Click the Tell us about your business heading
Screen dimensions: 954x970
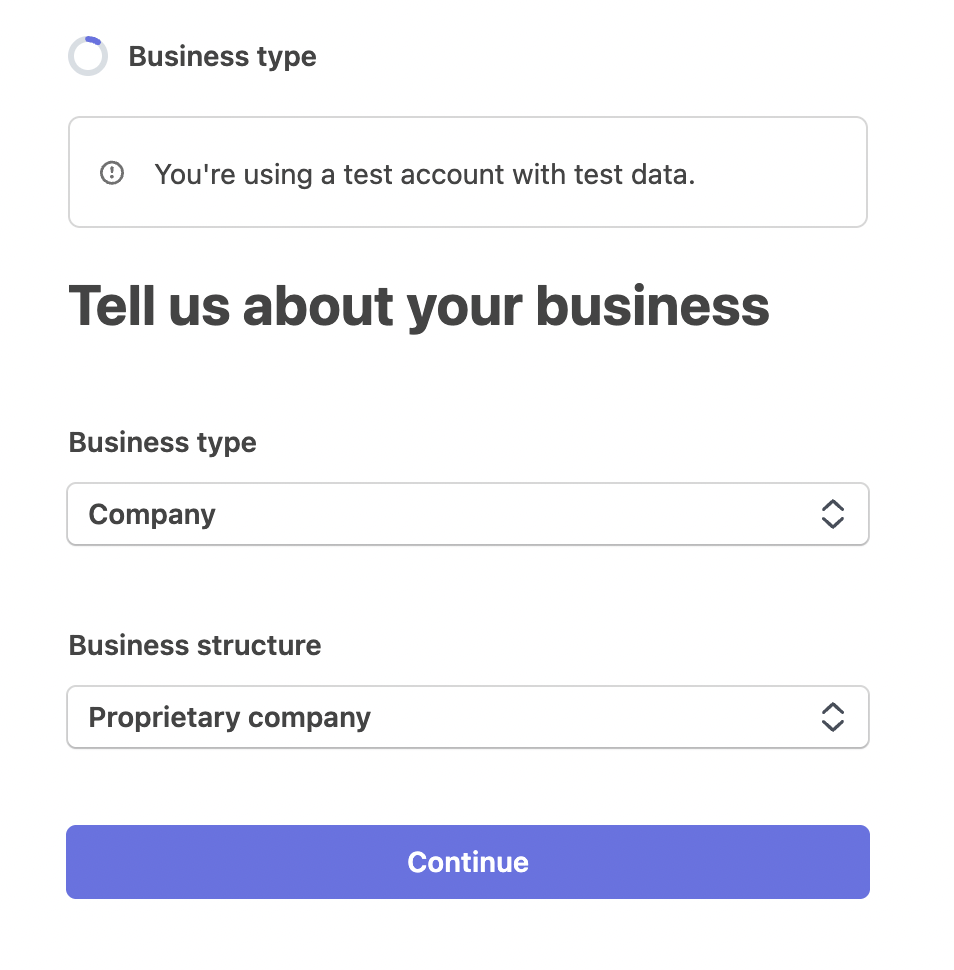point(419,307)
